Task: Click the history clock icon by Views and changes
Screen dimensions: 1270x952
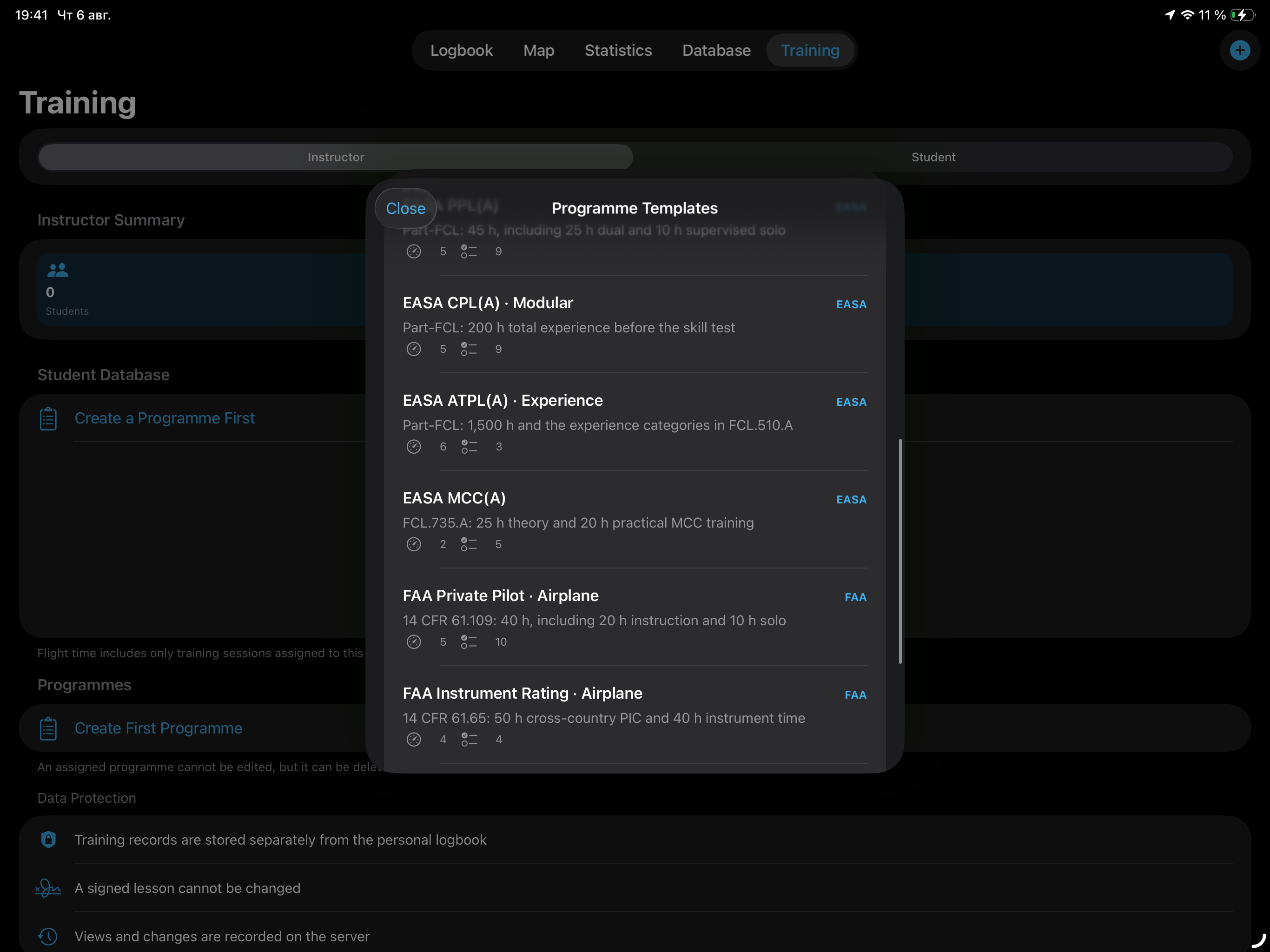Action: click(x=48, y=937)
